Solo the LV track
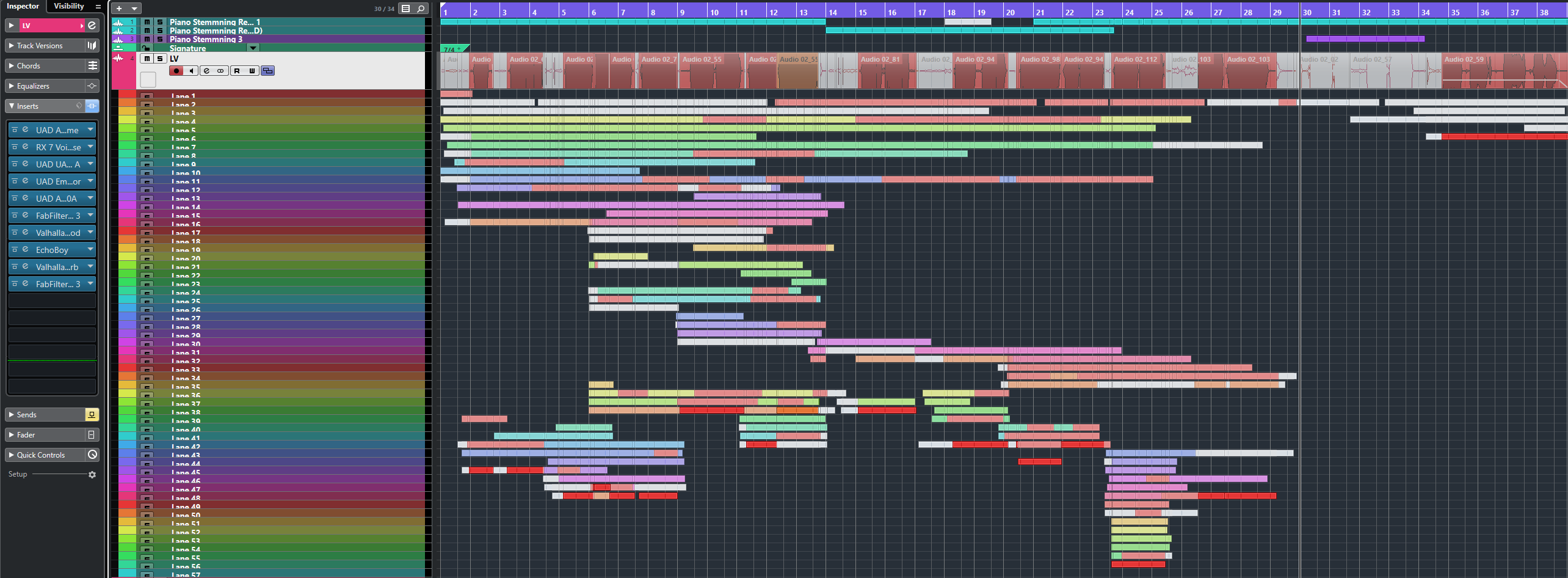Image resolution: width=1568 pixels, height=578 pixels. [160, 59]
